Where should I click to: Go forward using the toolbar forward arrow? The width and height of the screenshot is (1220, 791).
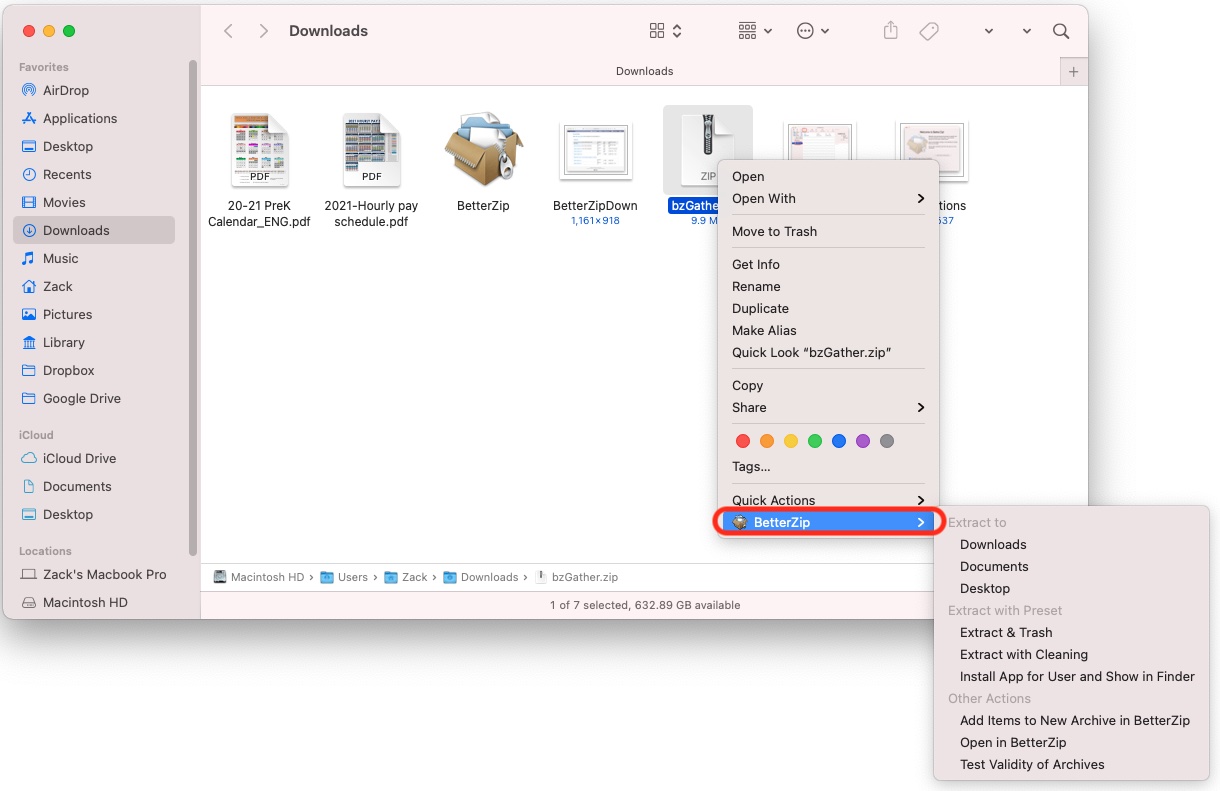263,31
